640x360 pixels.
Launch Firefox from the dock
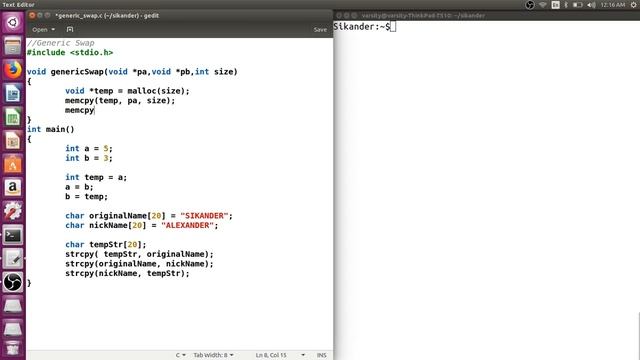point(13,70)
